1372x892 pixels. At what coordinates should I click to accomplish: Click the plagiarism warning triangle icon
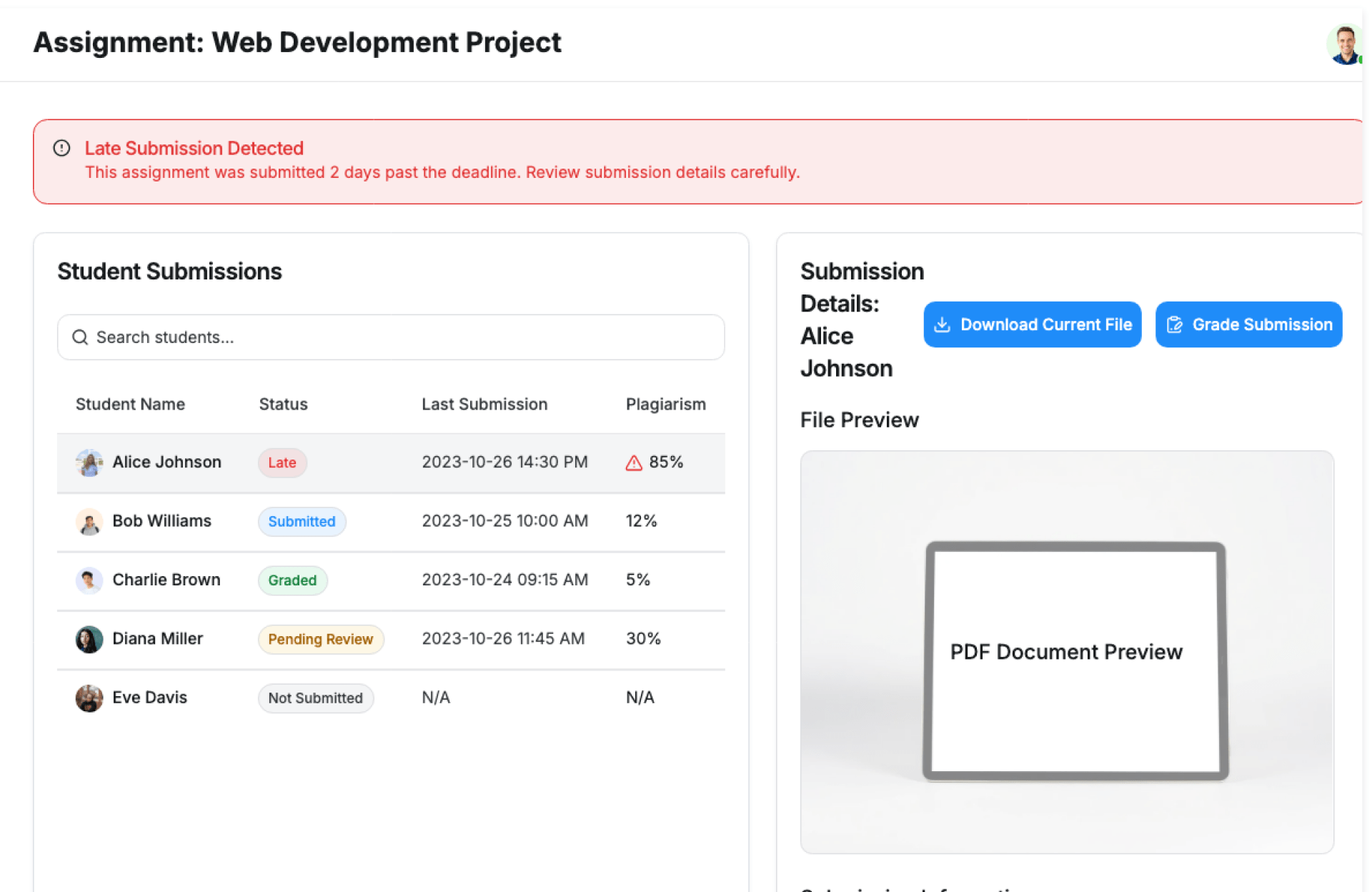pos(633,463)
